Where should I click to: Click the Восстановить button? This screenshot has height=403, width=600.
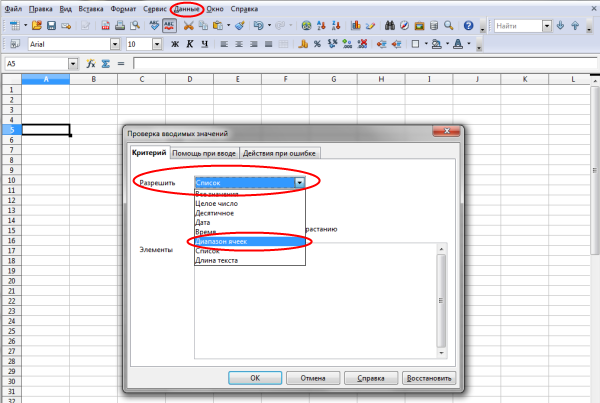pos(429,378)
